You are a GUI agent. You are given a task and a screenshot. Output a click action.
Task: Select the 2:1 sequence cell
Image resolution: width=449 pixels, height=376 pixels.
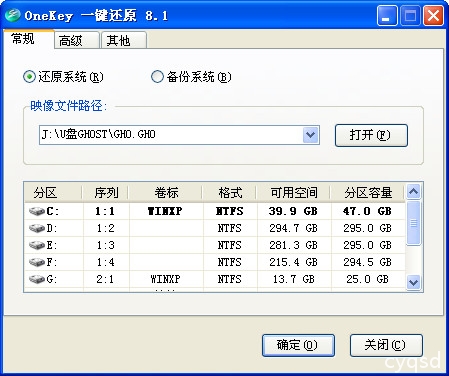(x=105, y=279)
